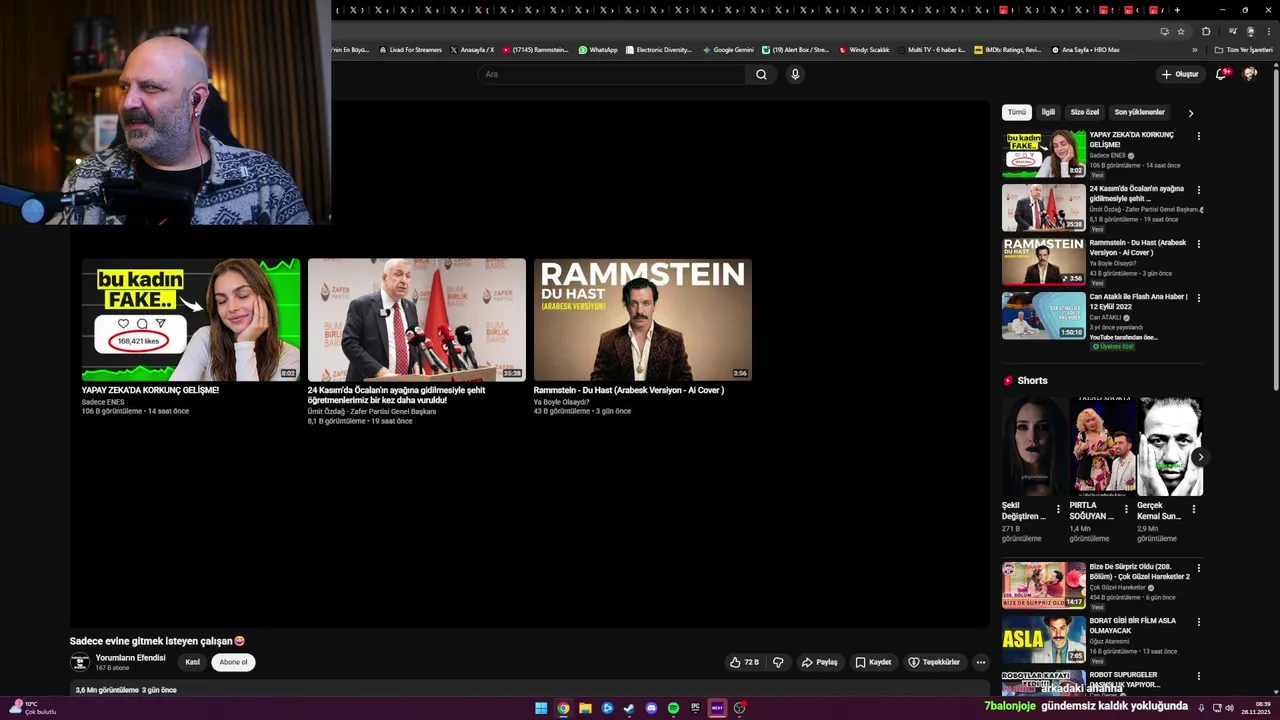Subscribe with Abone ol button

point(233,662)
